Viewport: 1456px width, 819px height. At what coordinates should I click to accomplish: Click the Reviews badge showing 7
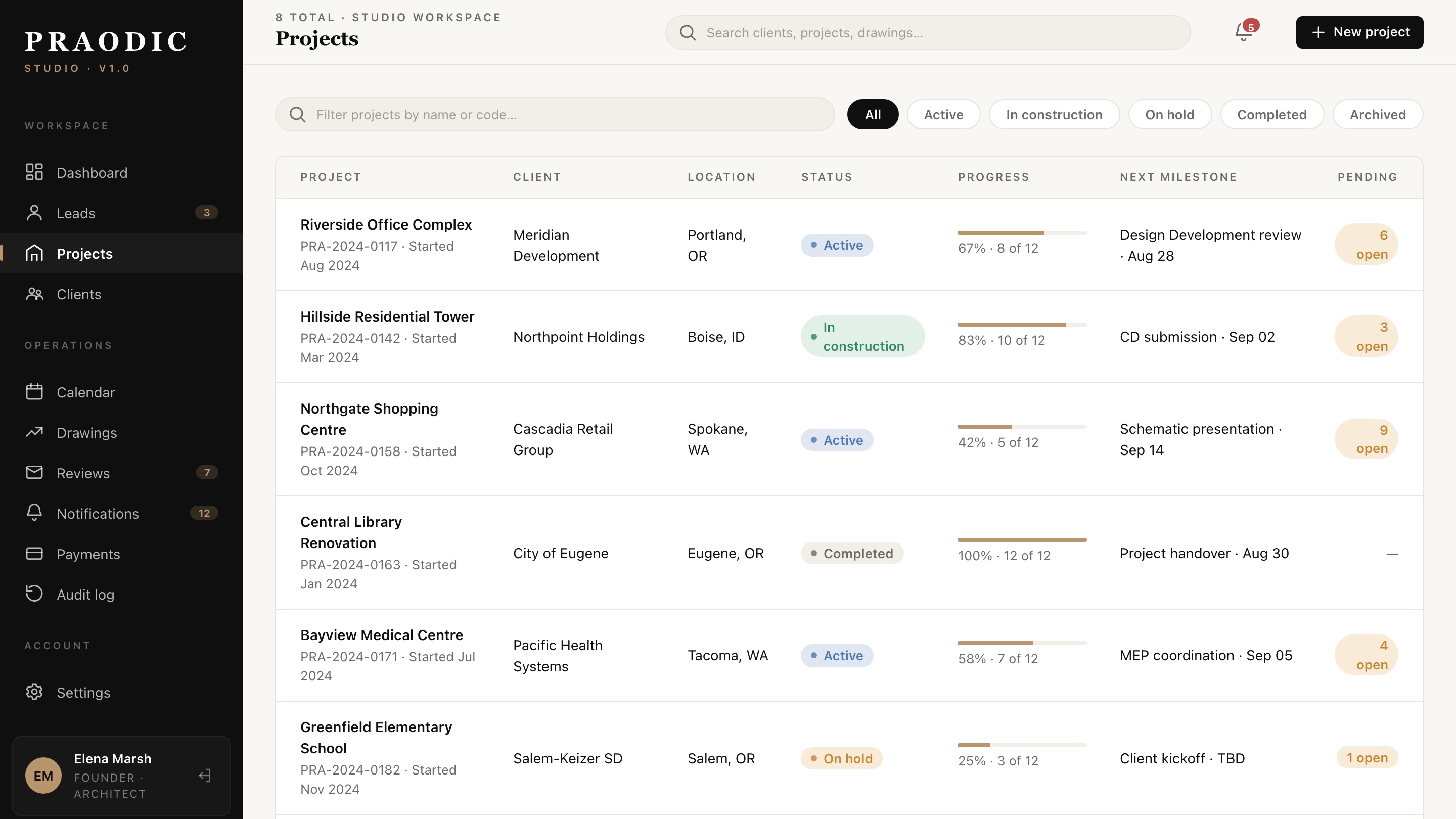tap(206, 472)
